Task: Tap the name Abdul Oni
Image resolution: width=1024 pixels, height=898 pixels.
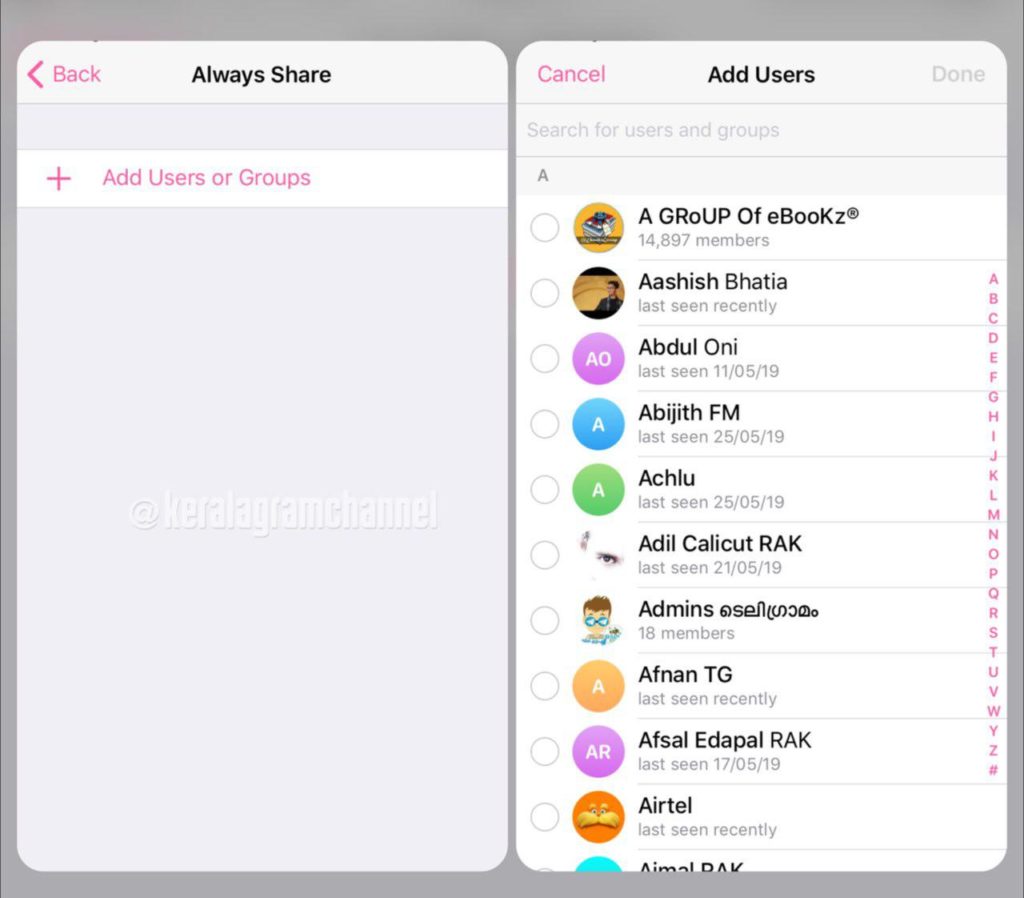Action: point(688,347)
